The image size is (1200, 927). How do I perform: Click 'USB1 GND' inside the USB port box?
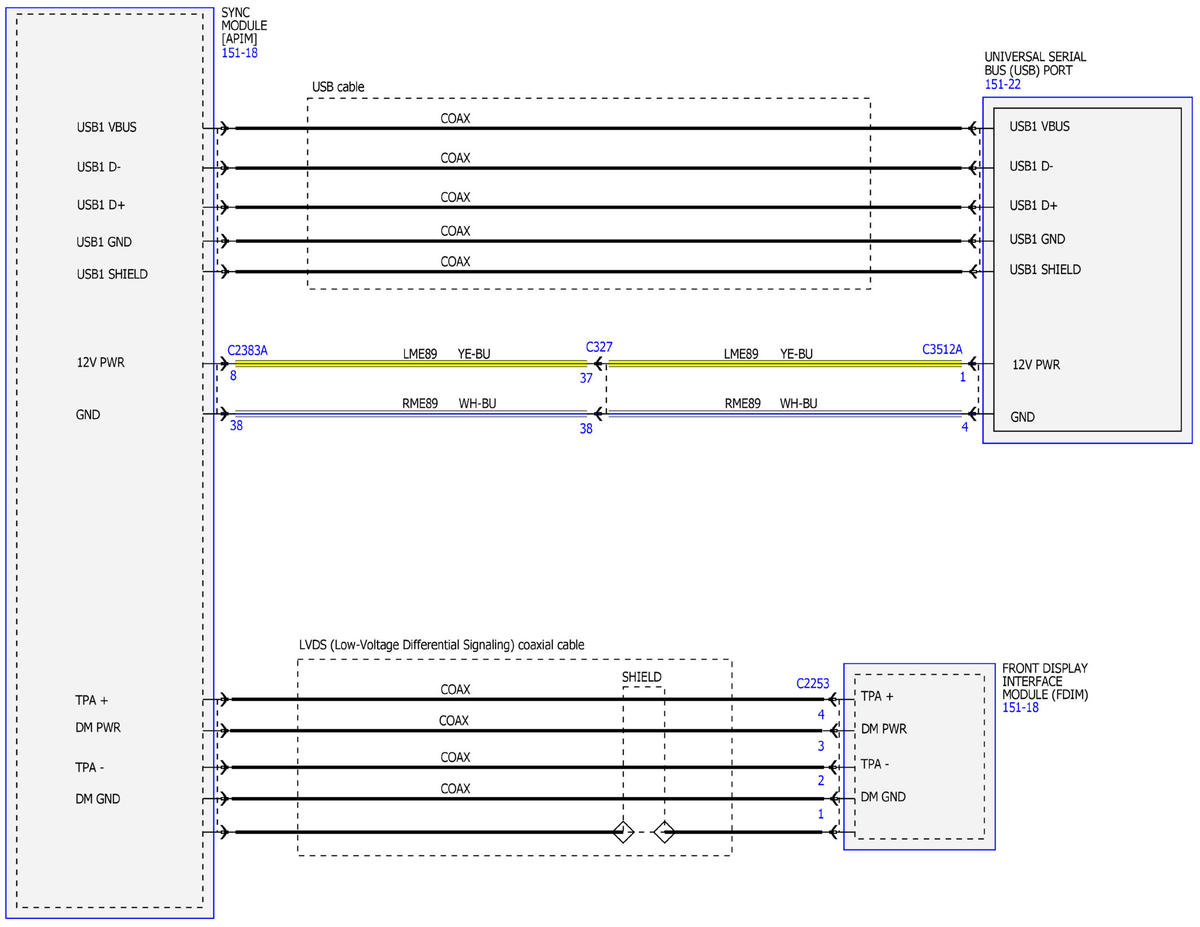[x=1037, y=239]
